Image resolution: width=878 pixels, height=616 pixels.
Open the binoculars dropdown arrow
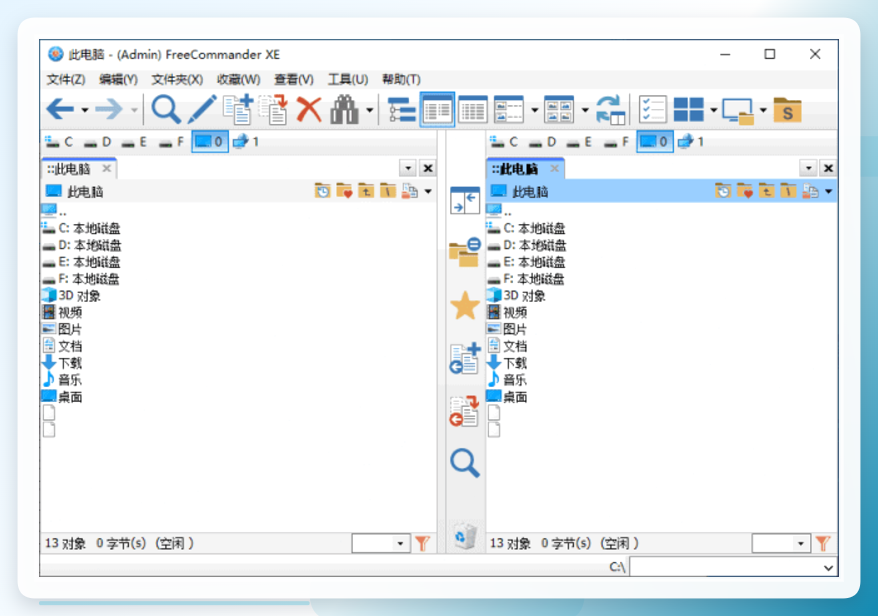click(x=370, y=110)
